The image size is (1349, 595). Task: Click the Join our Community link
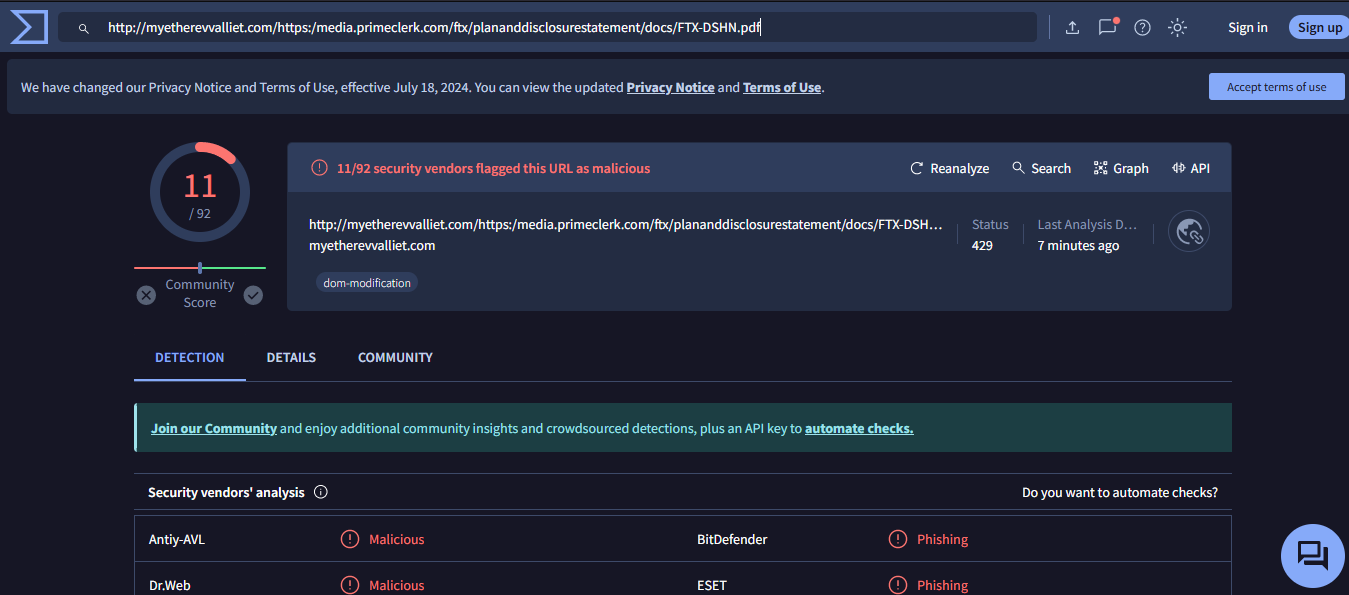coord(214,428)
